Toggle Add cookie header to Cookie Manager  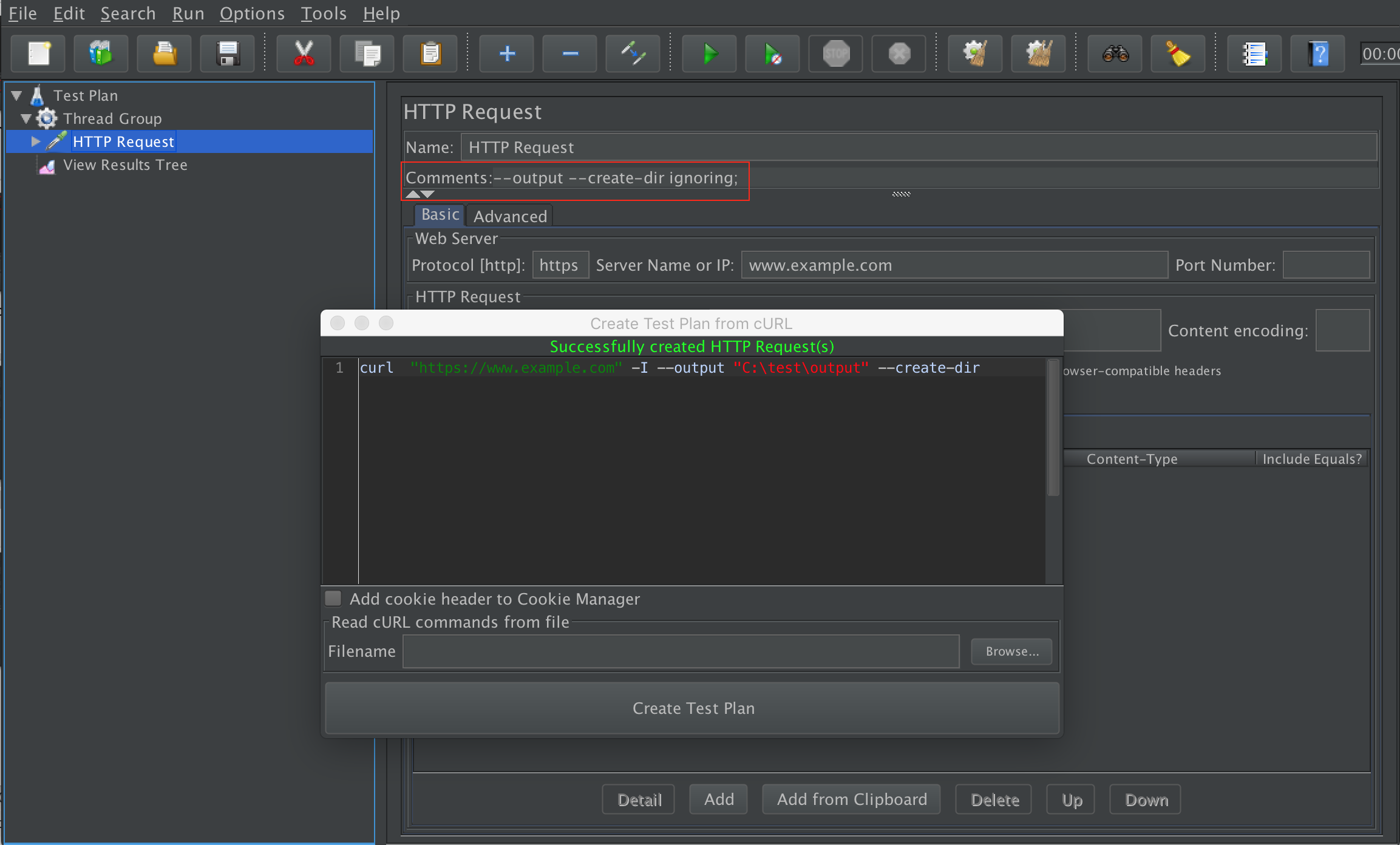click(x=333, y=598)
